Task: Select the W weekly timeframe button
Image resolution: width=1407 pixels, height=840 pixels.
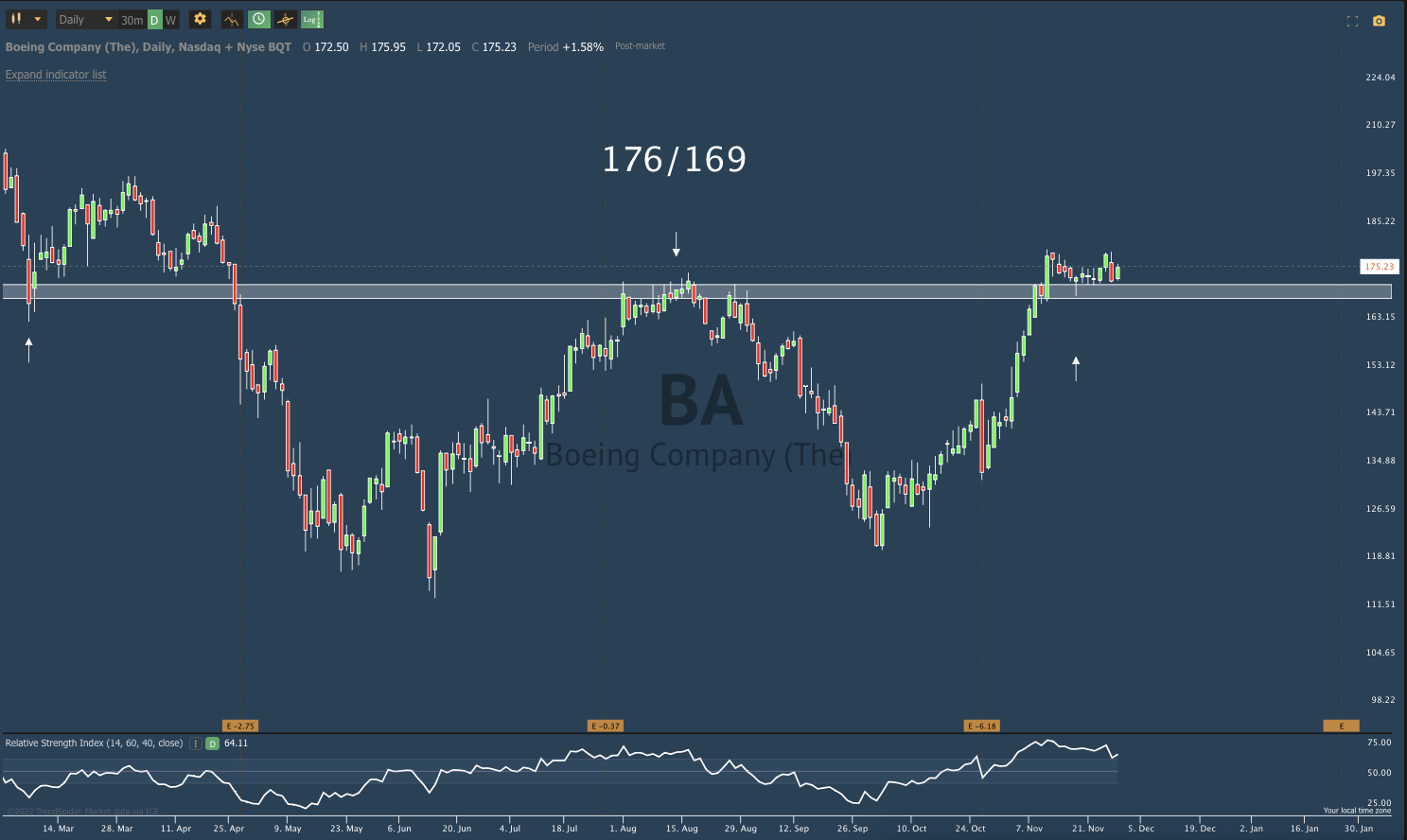Action: [170, 20]
